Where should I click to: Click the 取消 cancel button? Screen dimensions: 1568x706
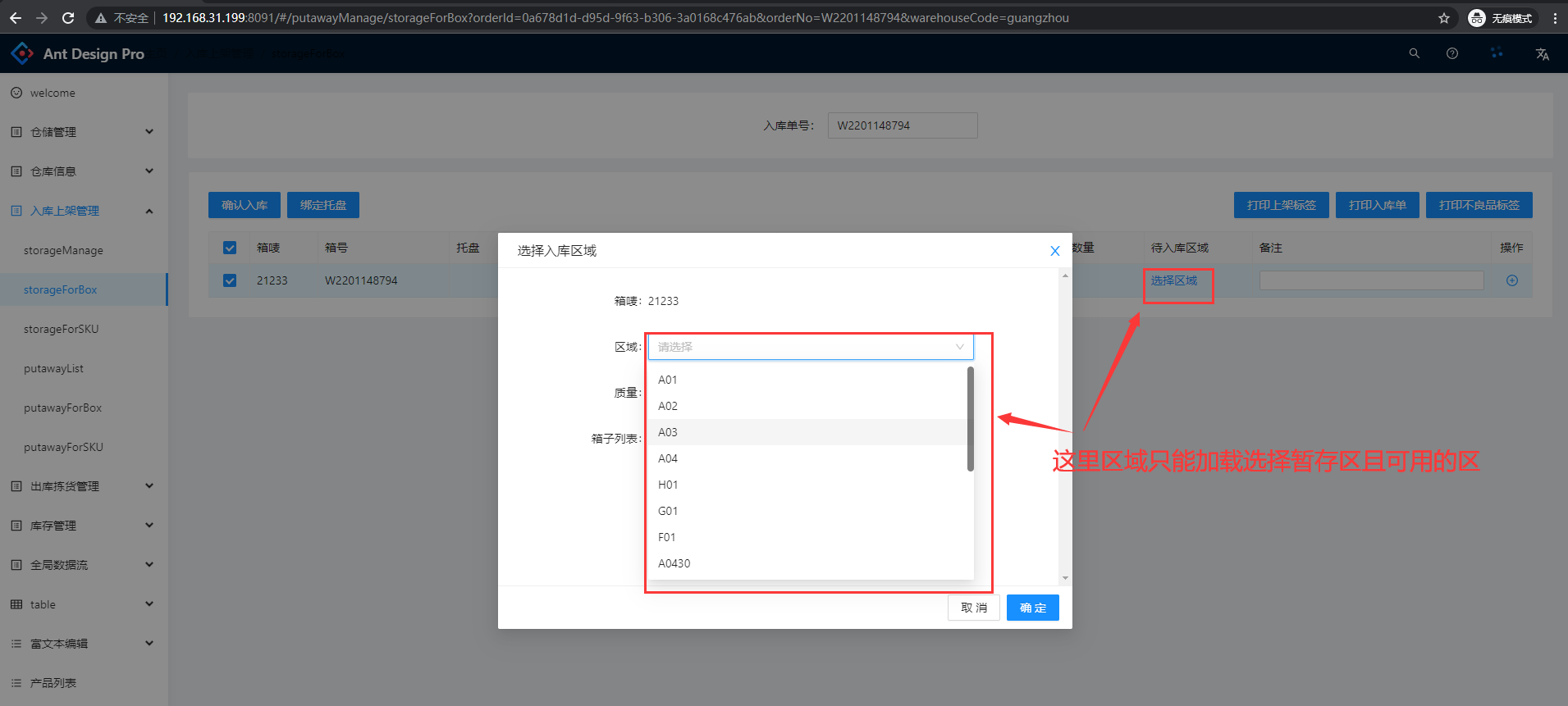point(973,608)
